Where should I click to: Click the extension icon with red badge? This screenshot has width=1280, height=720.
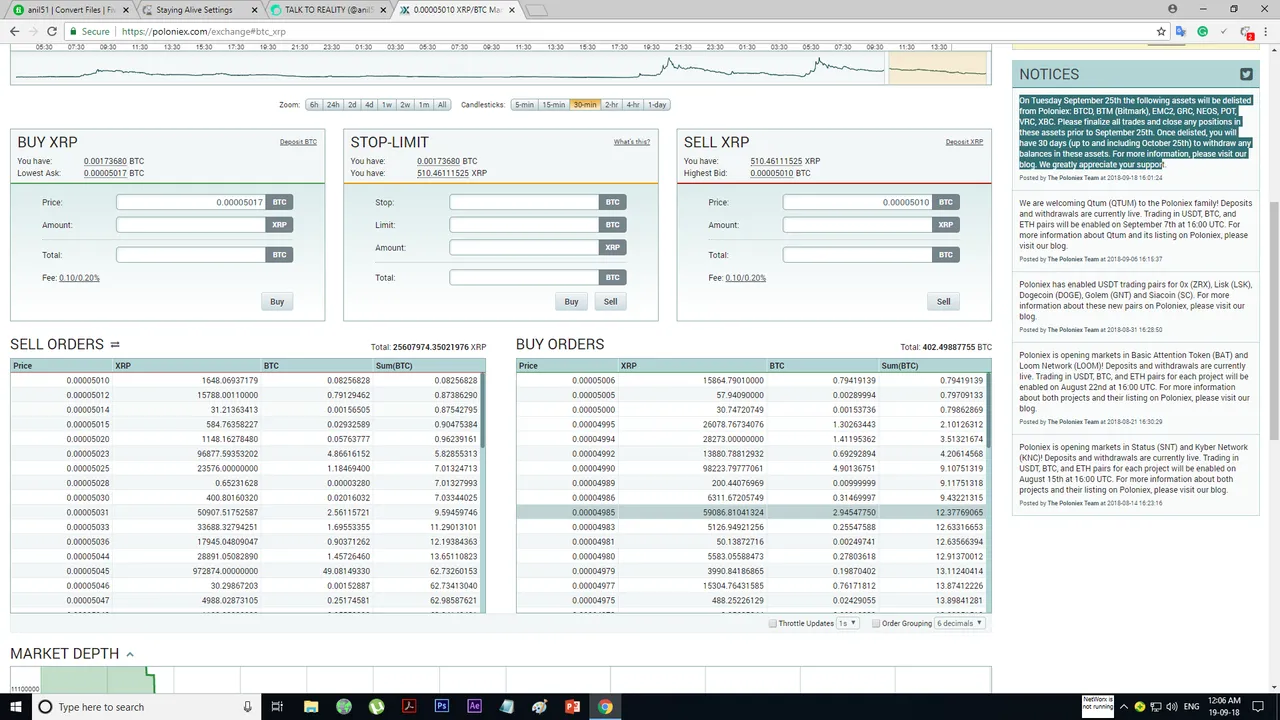tap(1247, 33)
